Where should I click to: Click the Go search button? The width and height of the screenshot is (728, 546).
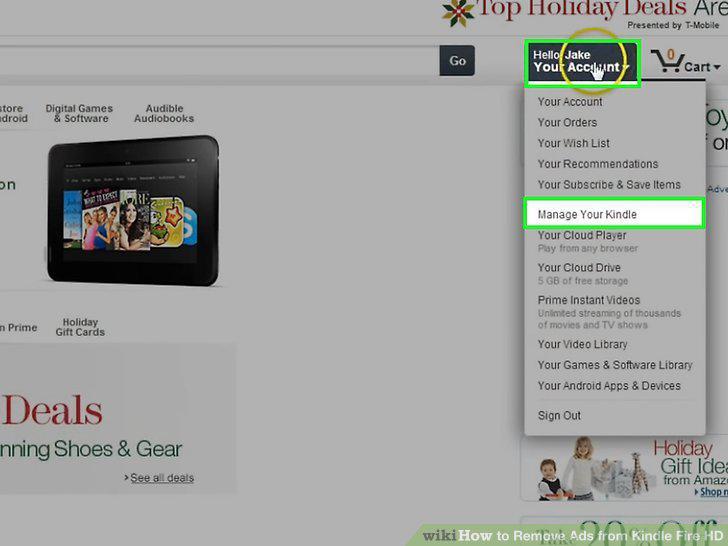click(457, 60)
